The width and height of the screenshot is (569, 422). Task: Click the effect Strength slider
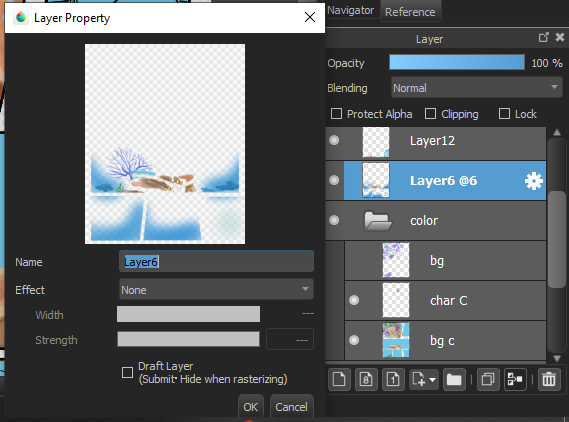tap(188, 339)
